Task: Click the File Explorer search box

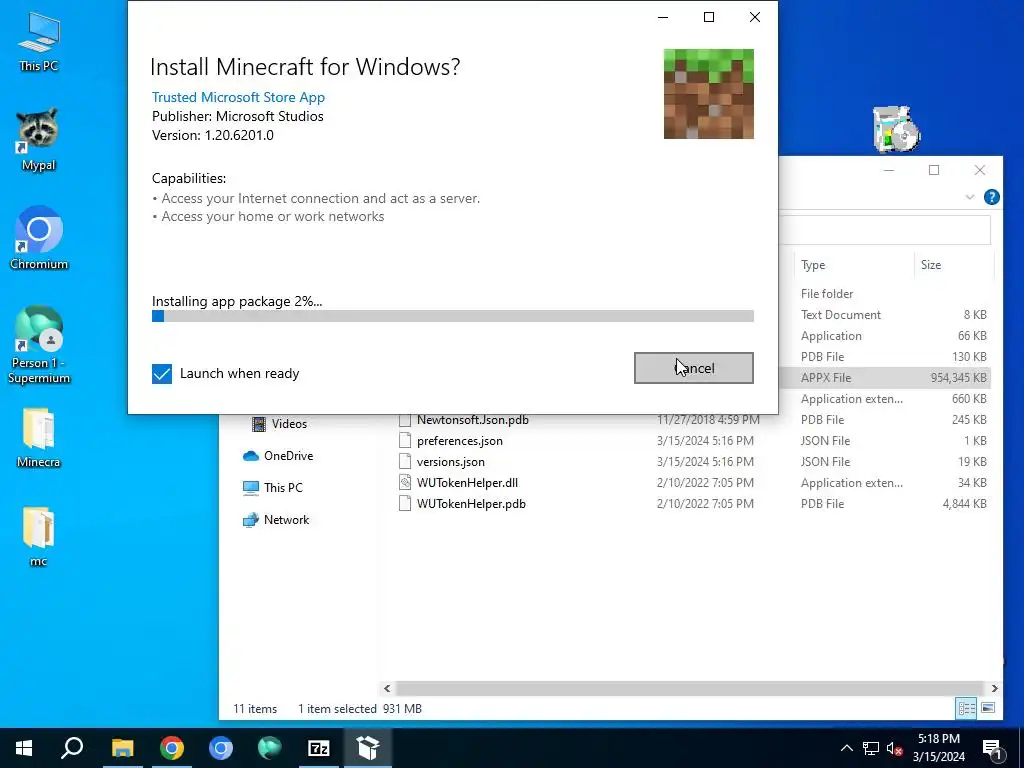Action: [x=886, y=230]
